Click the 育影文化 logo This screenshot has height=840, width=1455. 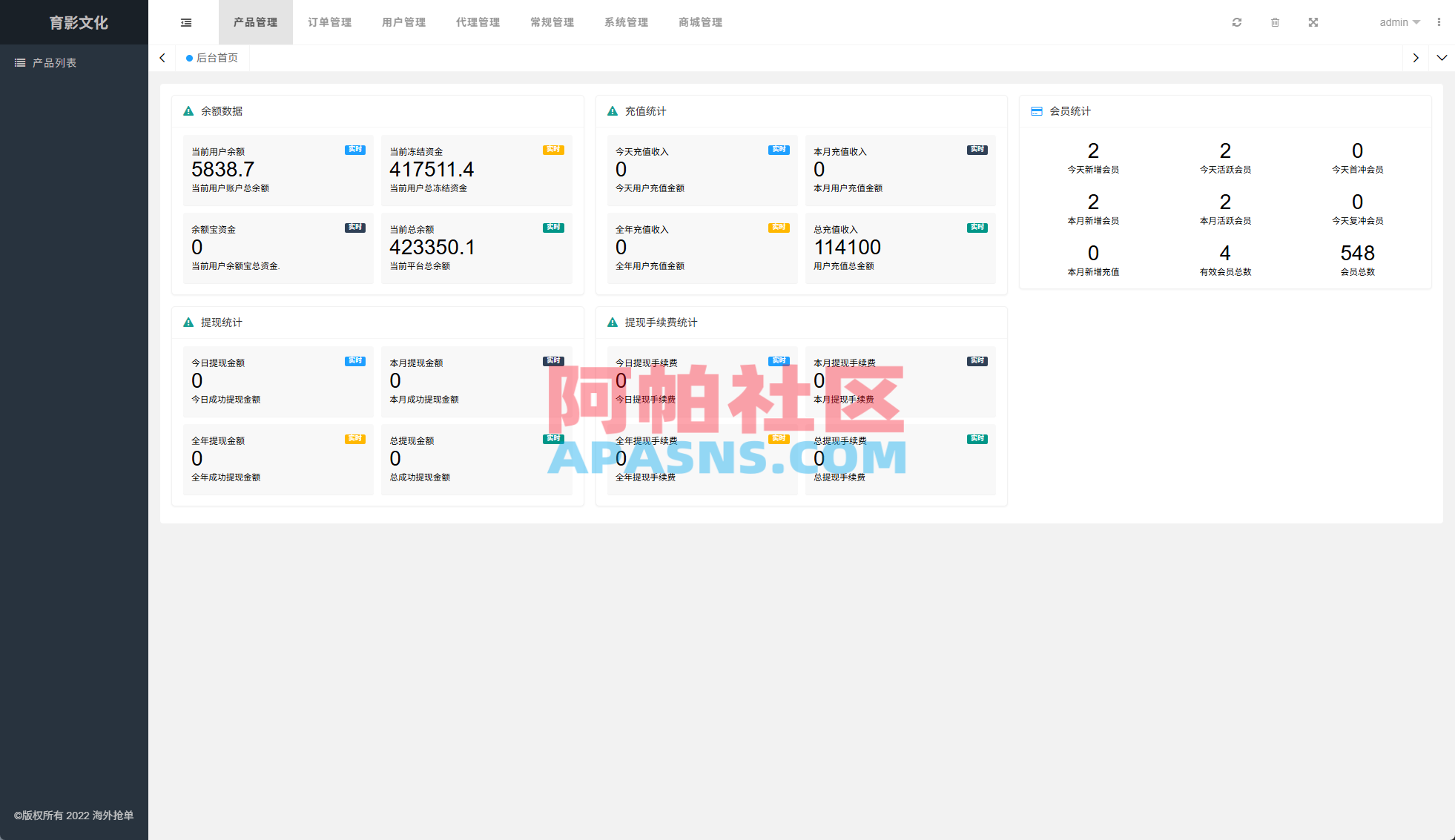pyautogui.click(x=78, y=22)
